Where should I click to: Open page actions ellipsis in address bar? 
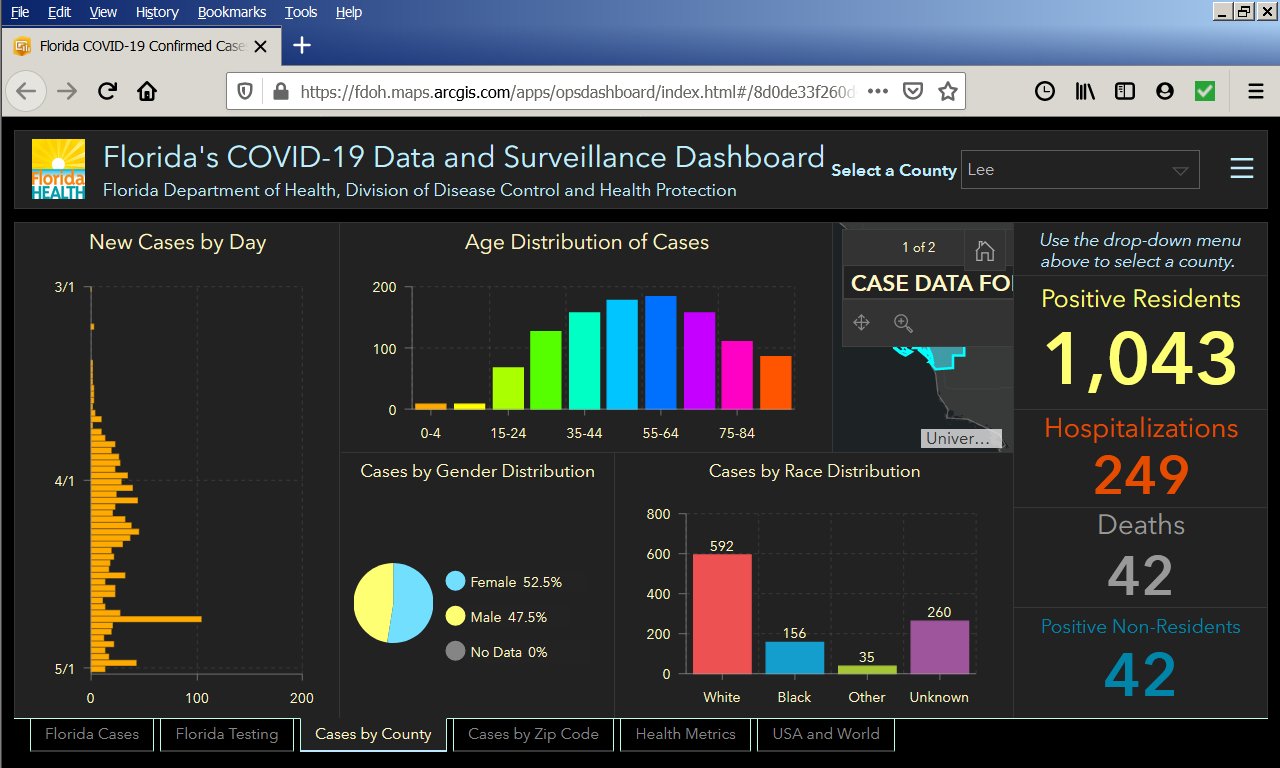click(878, 92)
